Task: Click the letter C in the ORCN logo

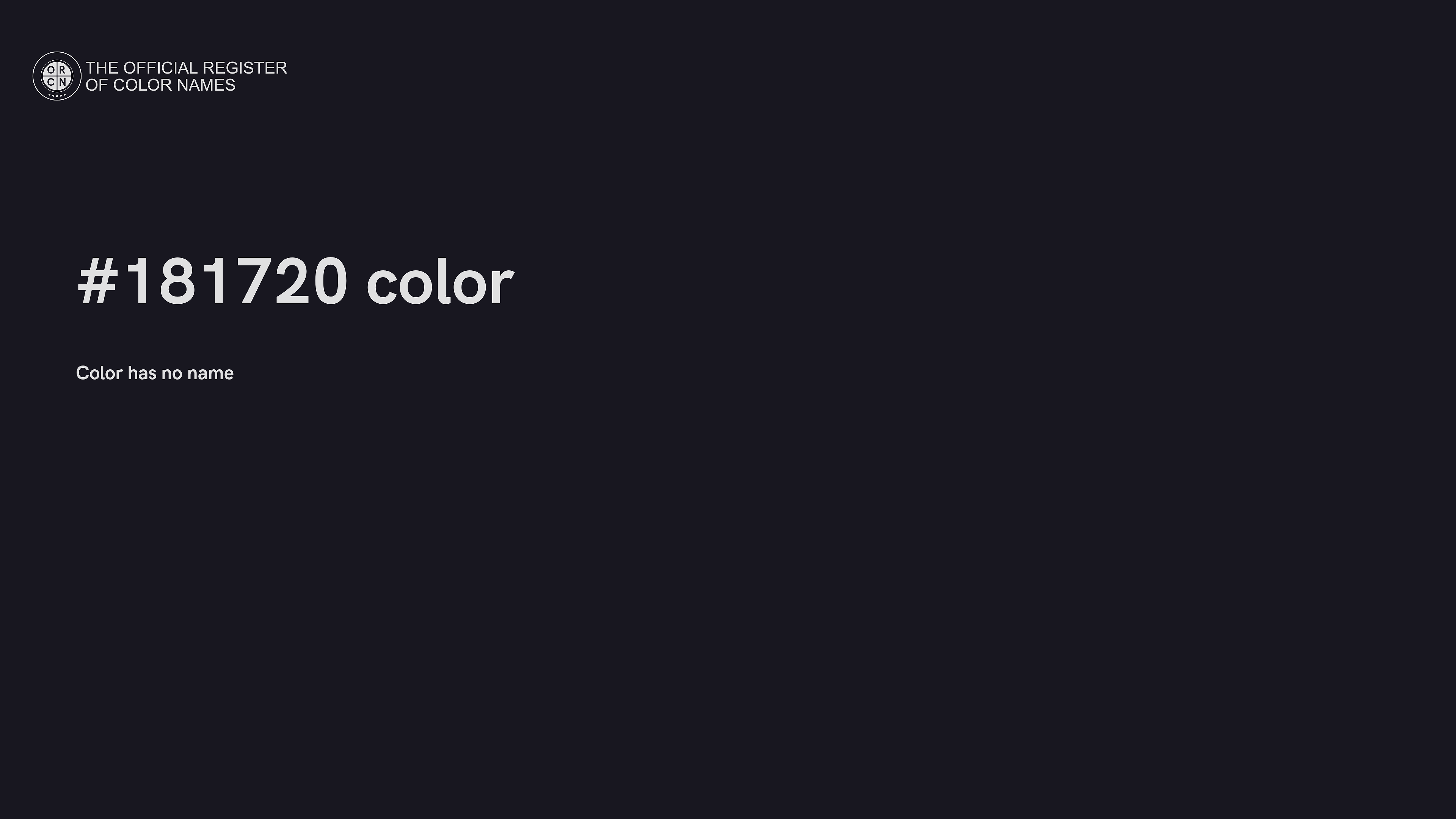Action: pos(52,82)
